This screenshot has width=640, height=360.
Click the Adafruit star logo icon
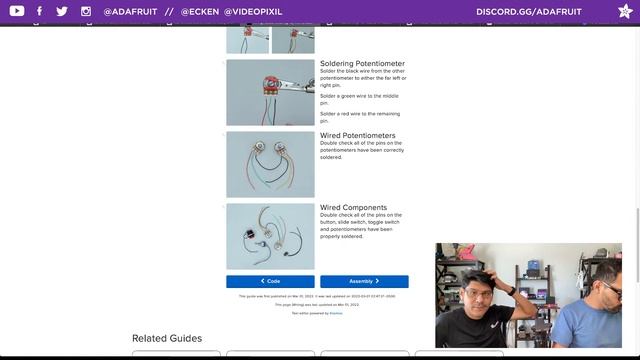point(625,11)
